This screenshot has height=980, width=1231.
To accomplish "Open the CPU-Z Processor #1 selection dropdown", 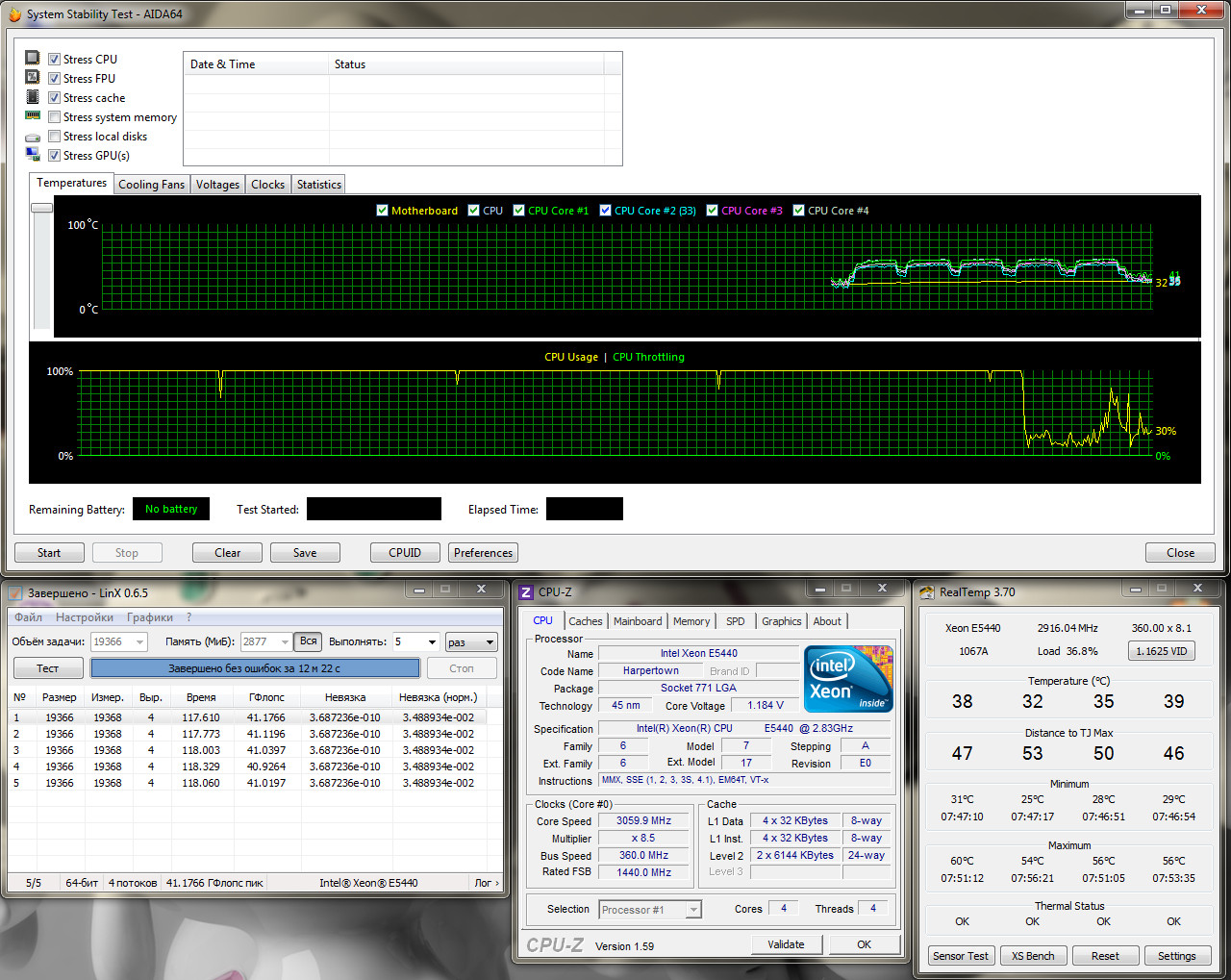I will click(693, 910).
